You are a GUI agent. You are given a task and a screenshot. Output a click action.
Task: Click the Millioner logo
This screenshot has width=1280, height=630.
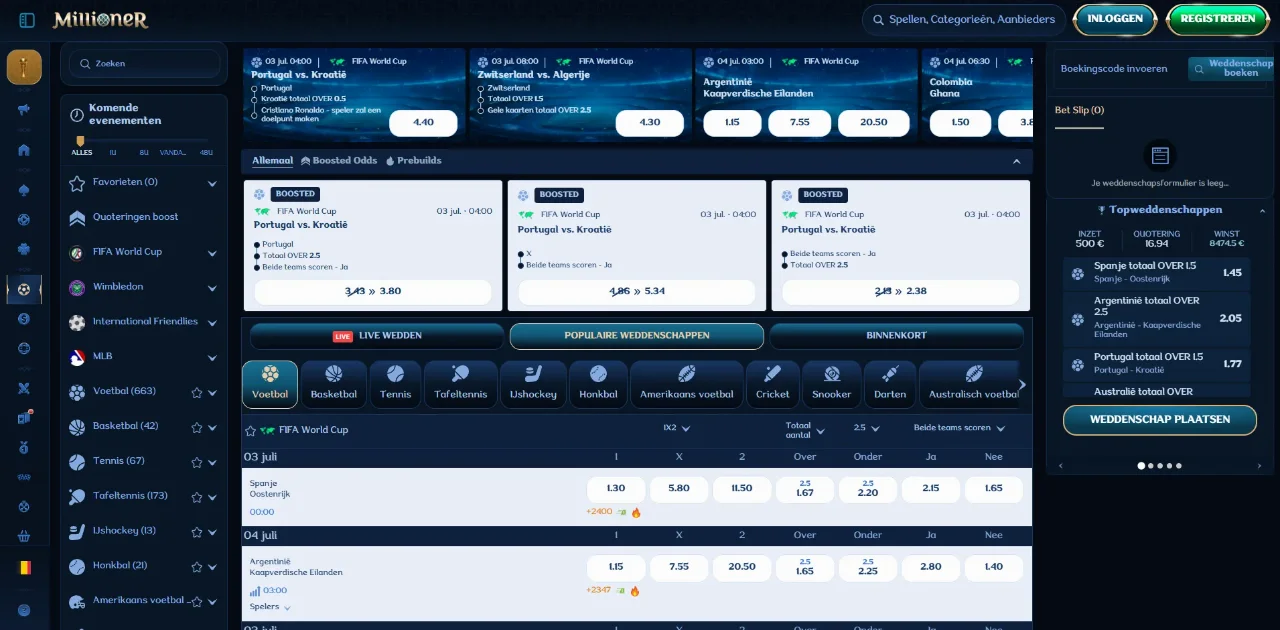[100, 19]
